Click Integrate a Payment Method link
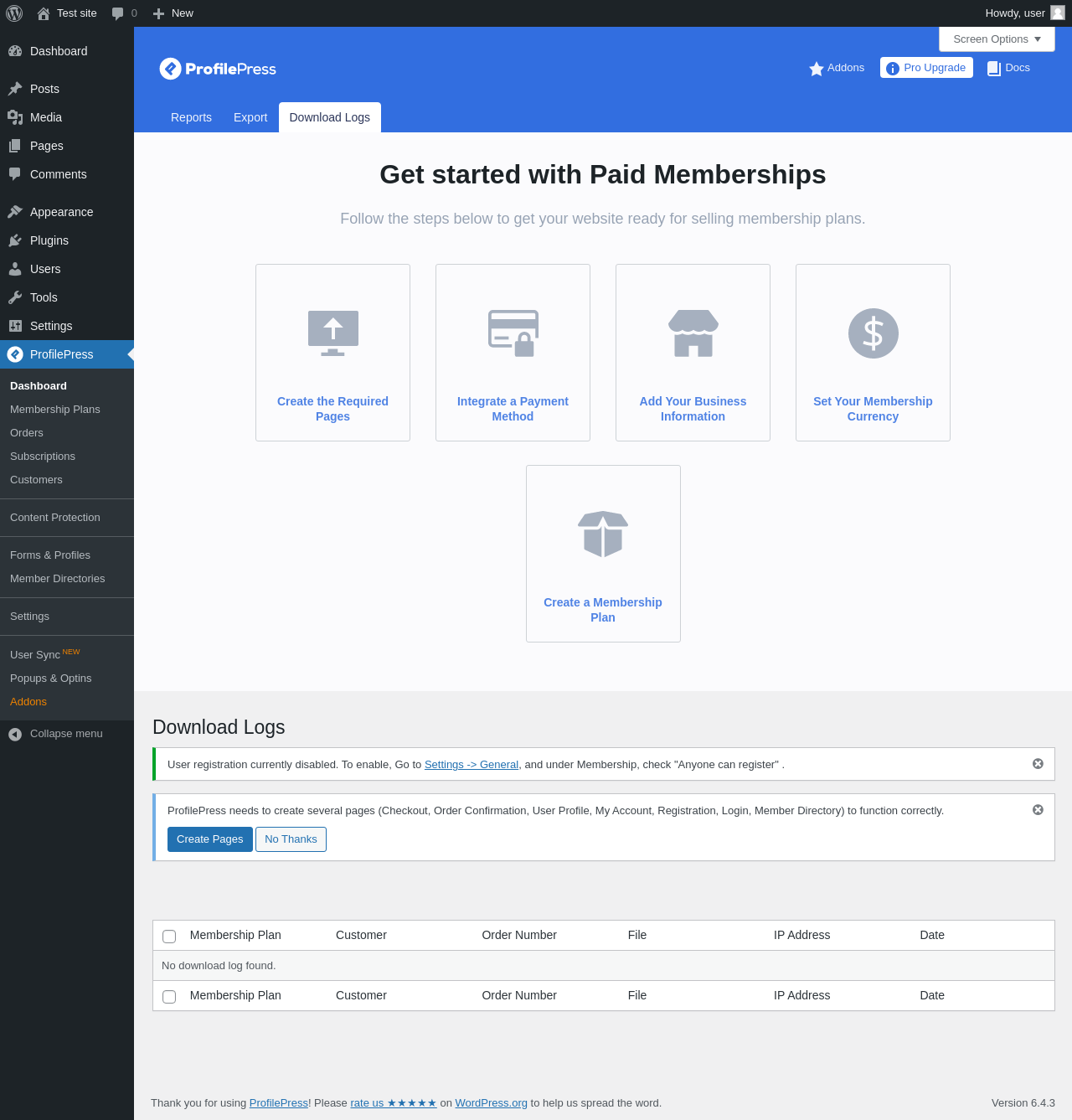The width and height of the screenshot is (1072, 1120). (513, 409)
